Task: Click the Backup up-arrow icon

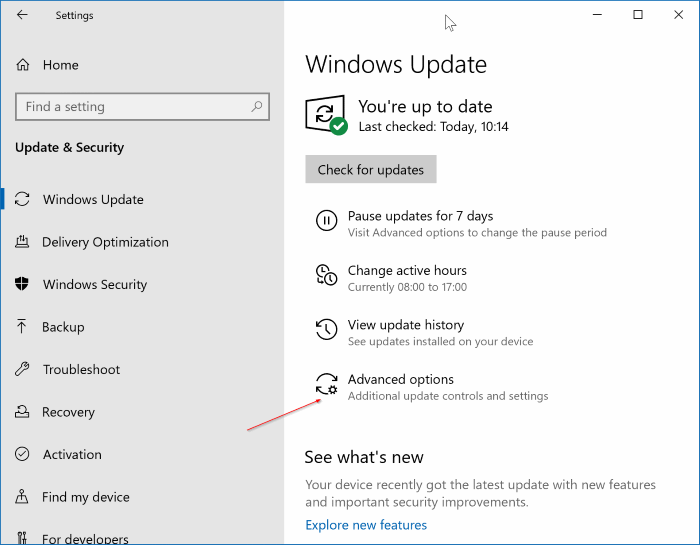Action: (21, 326)
